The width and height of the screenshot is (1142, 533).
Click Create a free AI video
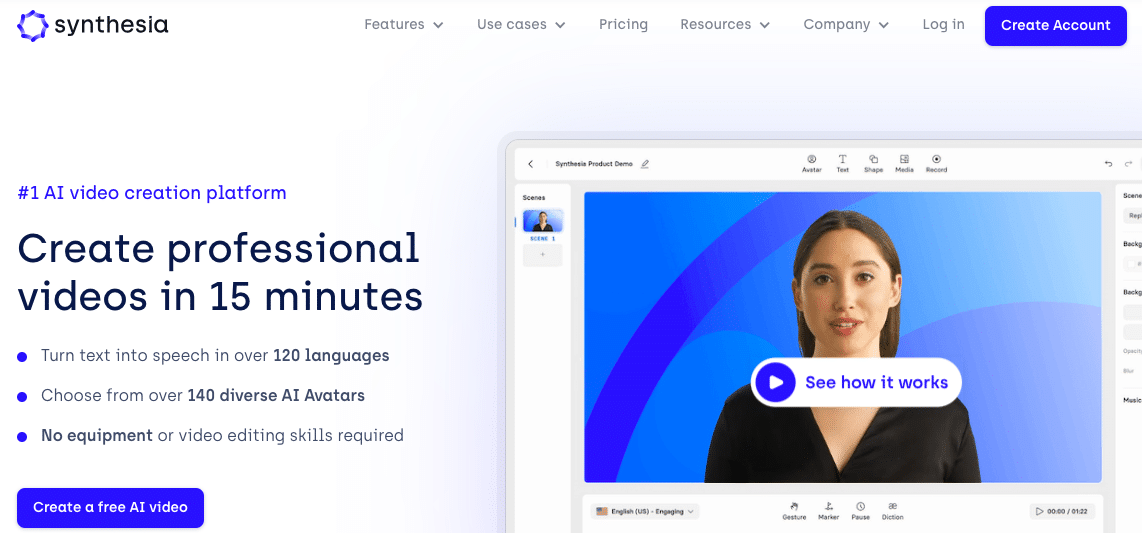pyautogui.click(x=110, y=508)
